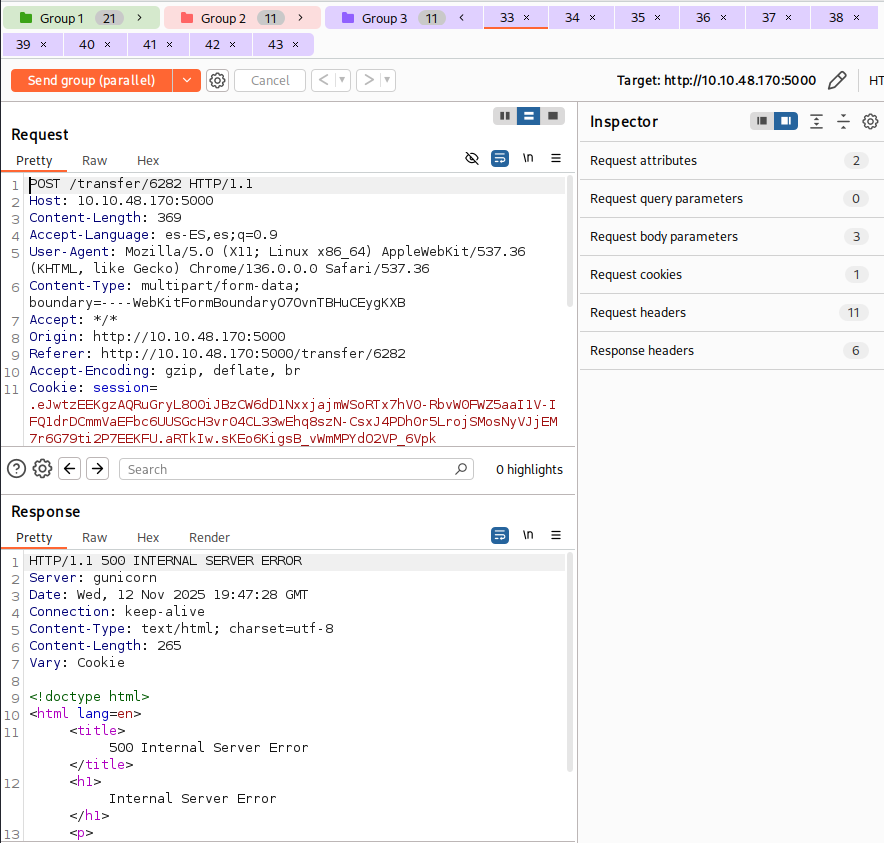Close Repeater tab 40
The width and height of the screenshot is (884, 843).
[x=107, y=45]
